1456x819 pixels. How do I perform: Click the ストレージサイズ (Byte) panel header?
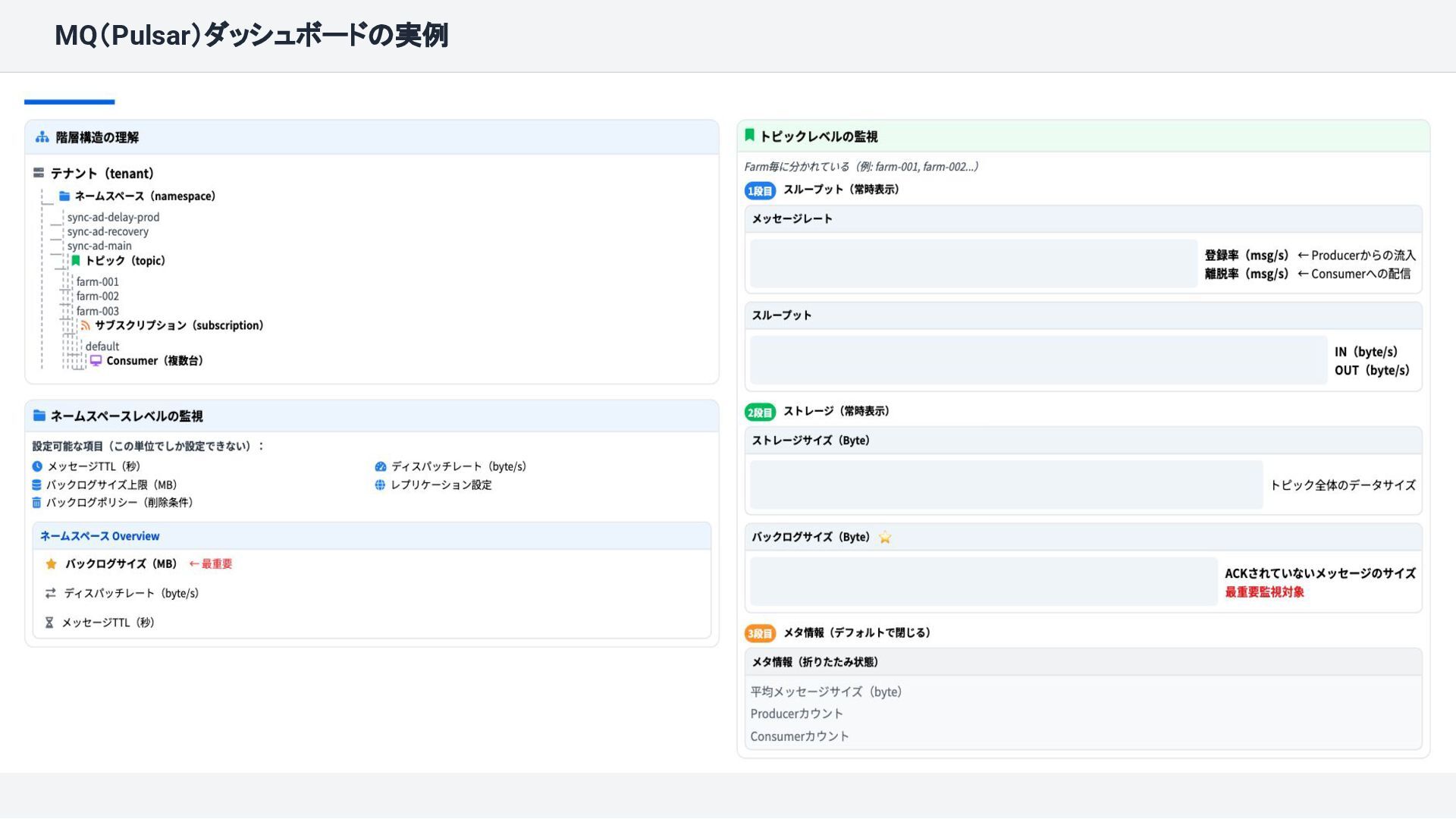[x=811, y=441]
